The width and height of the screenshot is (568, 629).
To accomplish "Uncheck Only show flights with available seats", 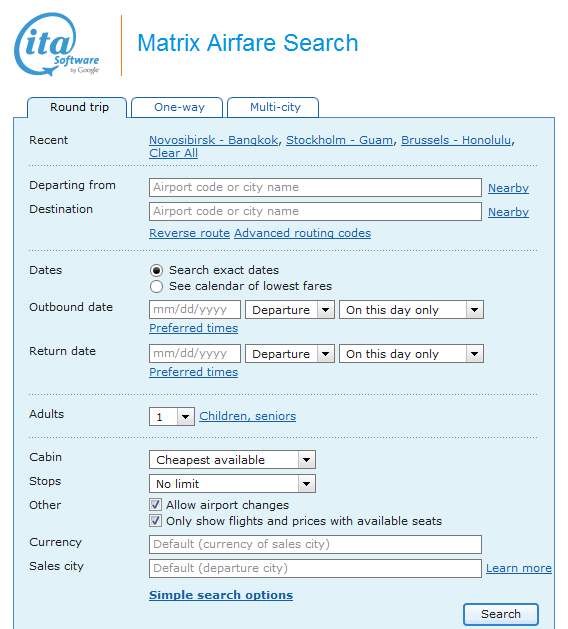I will (156, 521).
